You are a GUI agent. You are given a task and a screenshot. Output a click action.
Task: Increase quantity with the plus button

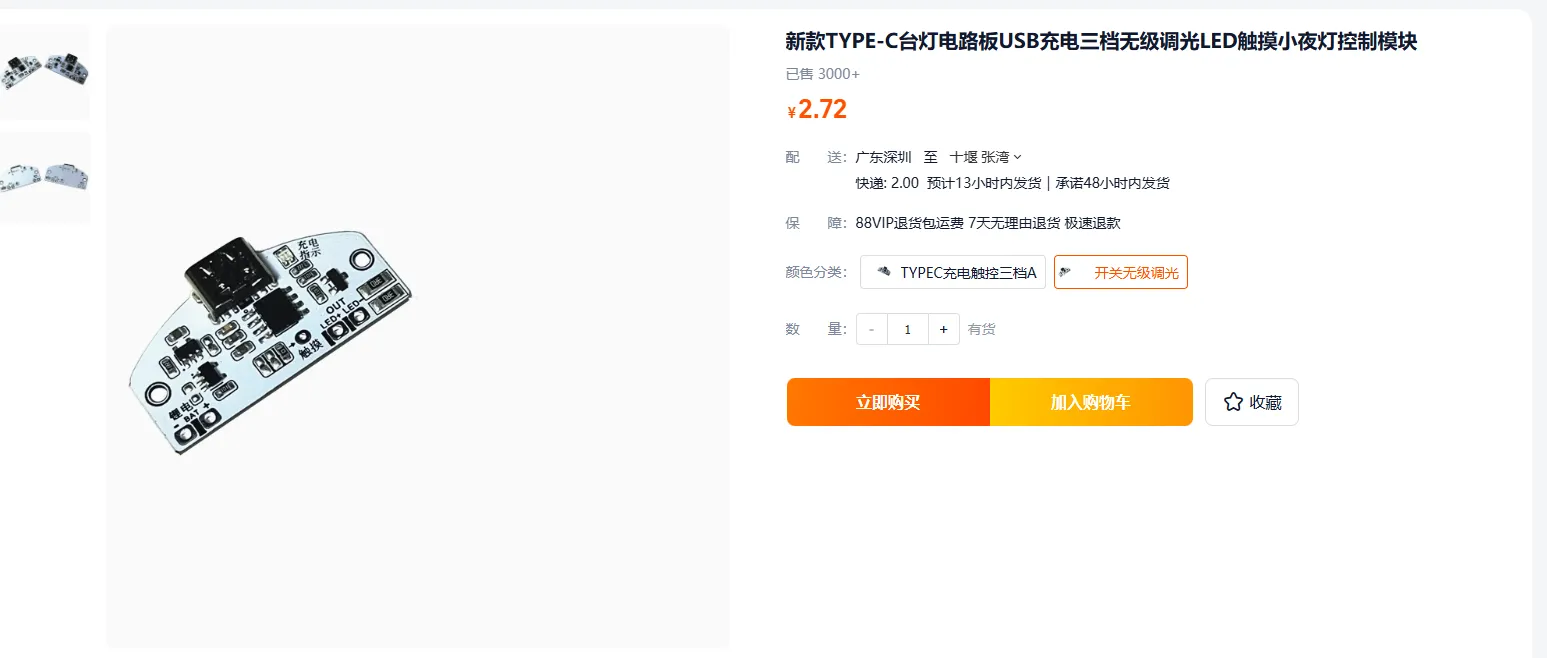click(x=943, y=329)
